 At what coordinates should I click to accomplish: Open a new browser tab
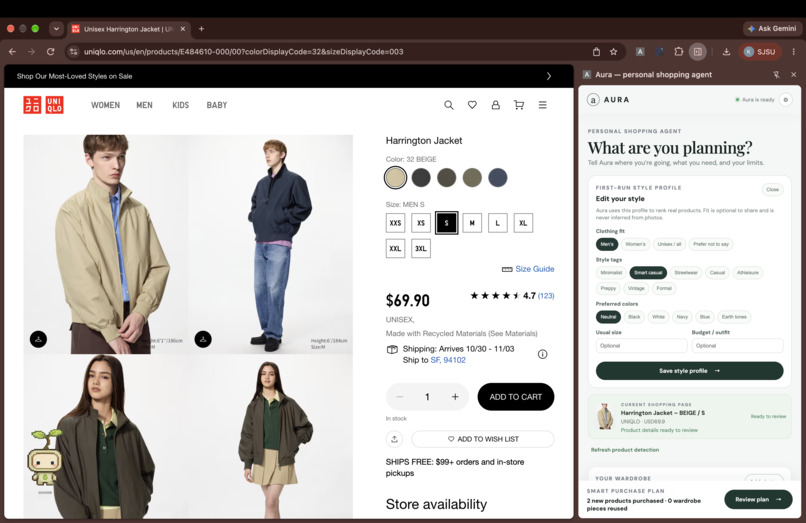(x=202, y=29)
